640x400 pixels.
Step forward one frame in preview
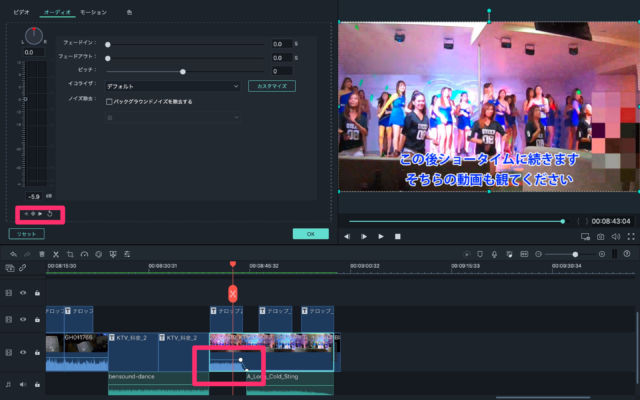[x=364, y=236]
